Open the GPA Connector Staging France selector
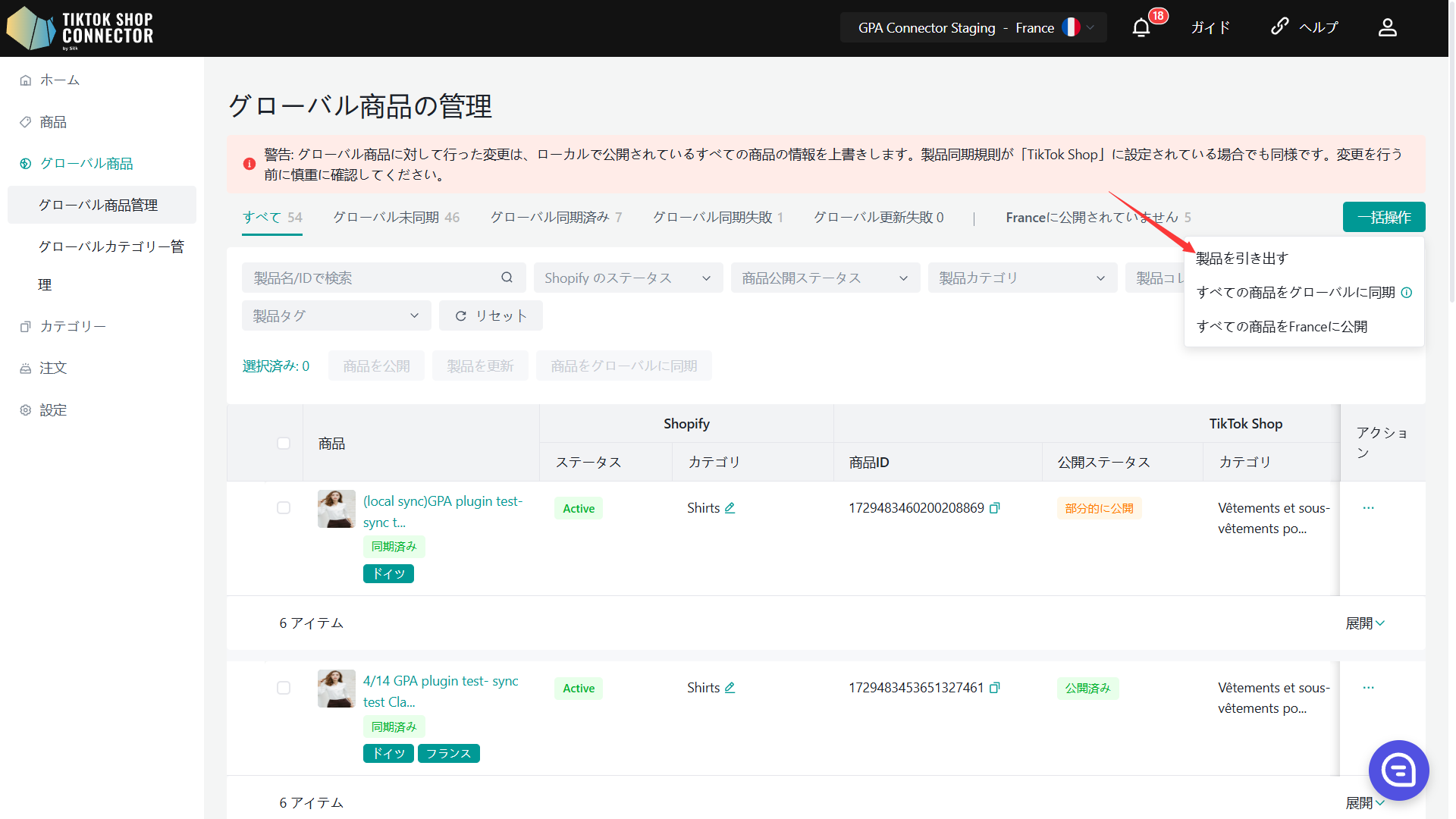 [x=973, y=28]
